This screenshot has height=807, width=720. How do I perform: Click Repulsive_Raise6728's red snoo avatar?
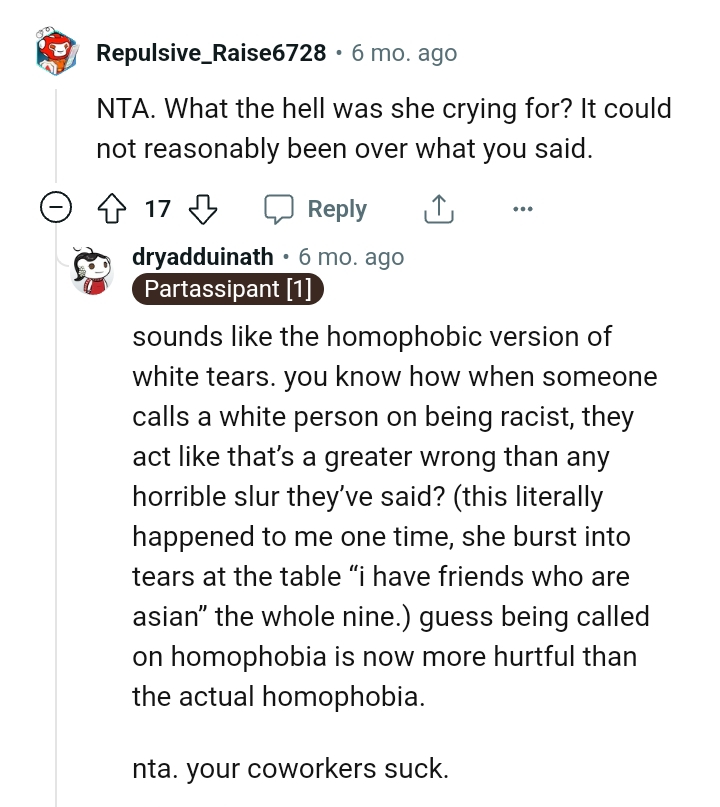pos(57,52)
